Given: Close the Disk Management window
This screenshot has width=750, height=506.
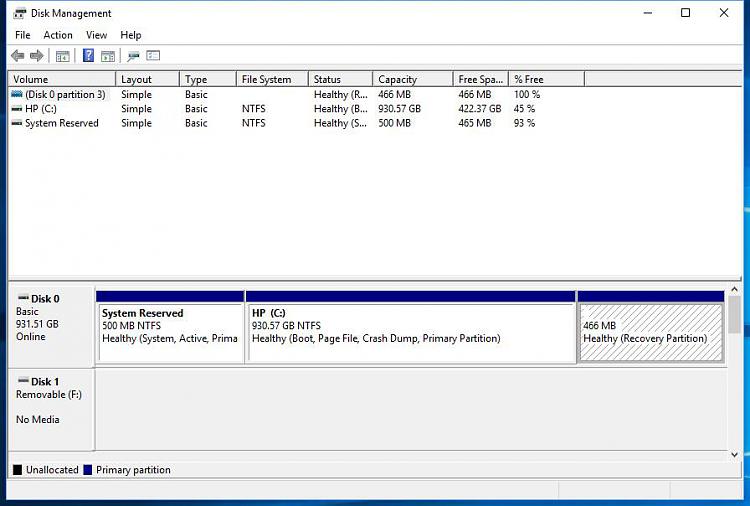Looking at the screenshot, I should (724, 13).
